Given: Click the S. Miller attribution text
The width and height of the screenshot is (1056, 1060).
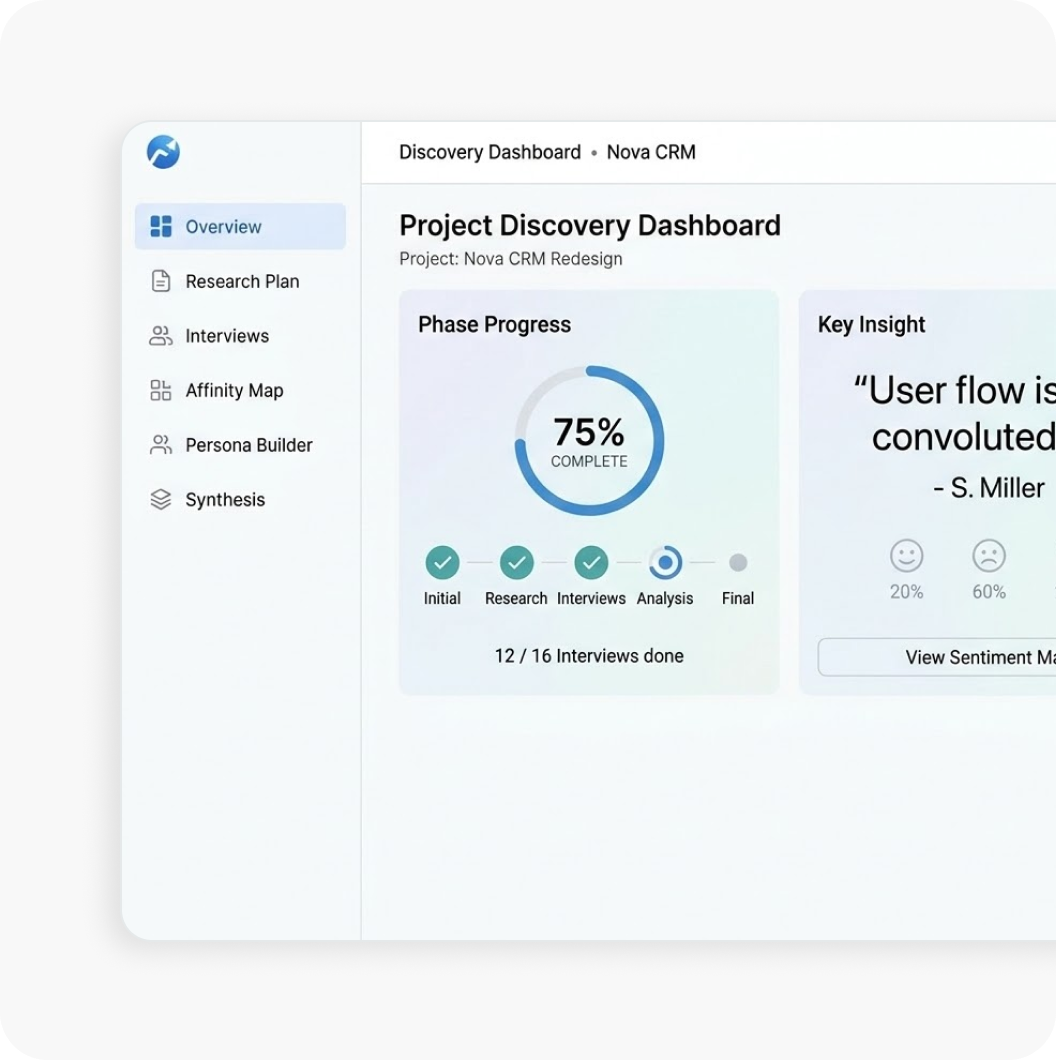Looking at the screenshot, I should click(989, 488).
